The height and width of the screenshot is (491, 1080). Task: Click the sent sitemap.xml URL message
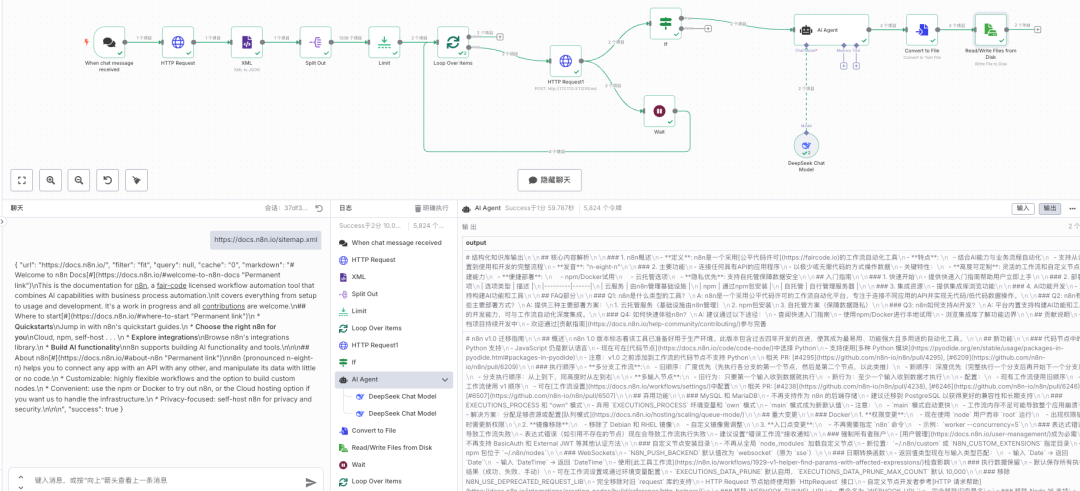(x=267, y=240)
